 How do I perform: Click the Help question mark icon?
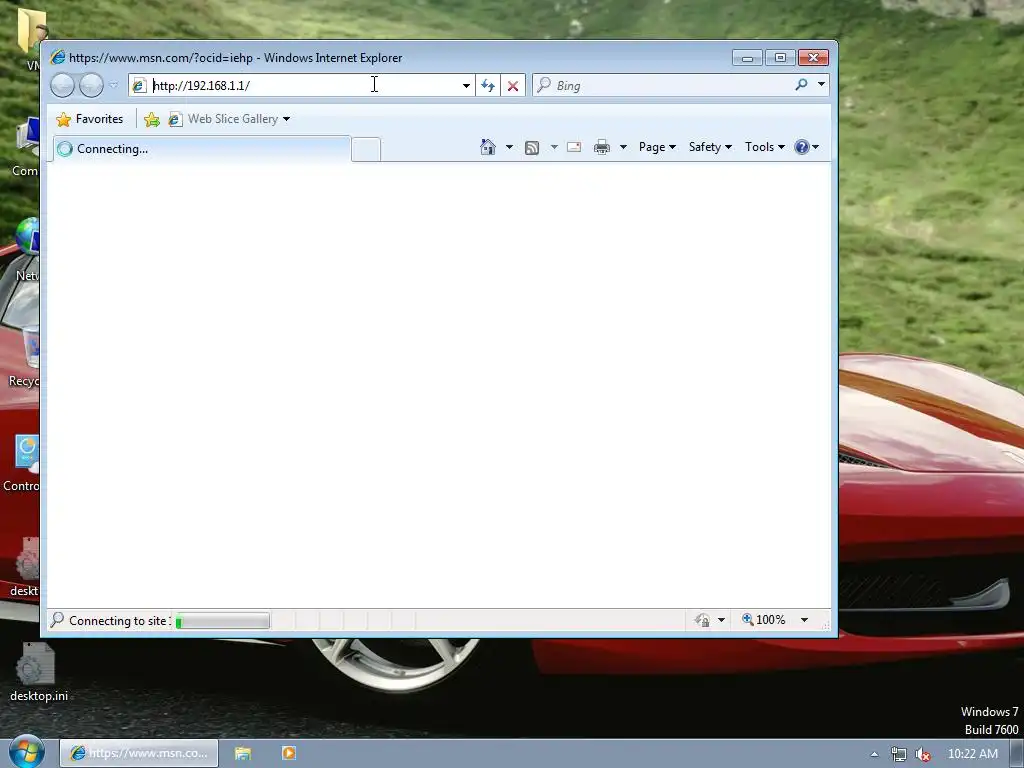802,147
